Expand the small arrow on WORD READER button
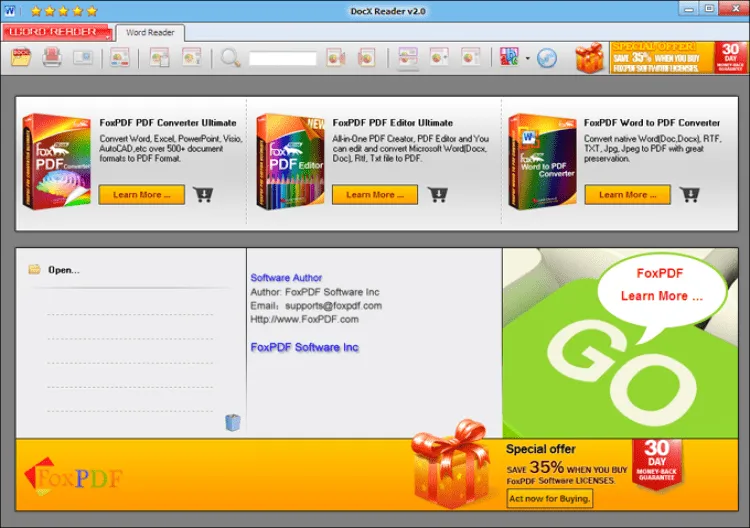750x528 pixels. coord(108,36)
